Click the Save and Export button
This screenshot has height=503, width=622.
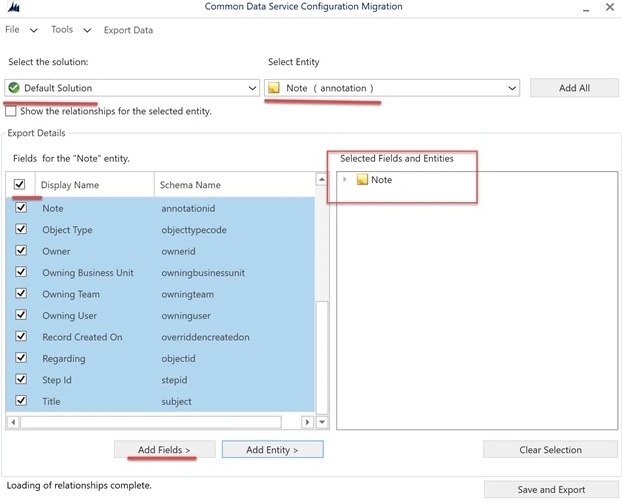tap(551, 490)
